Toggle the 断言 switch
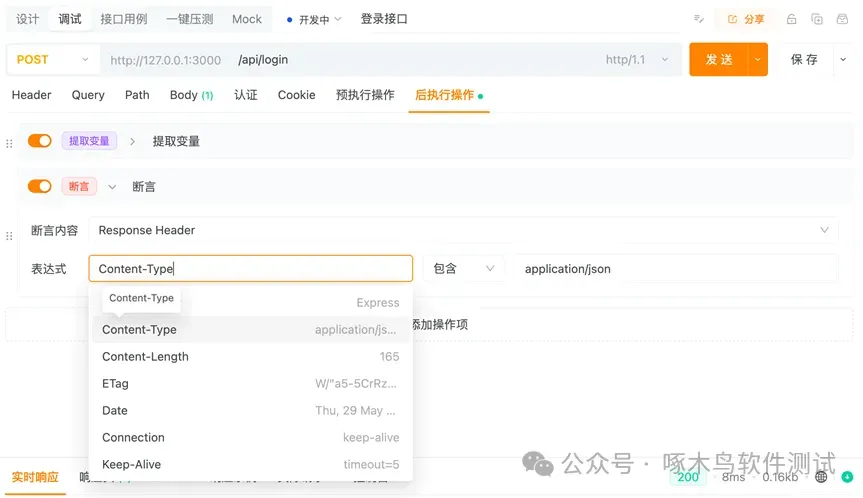 (40, 187)
